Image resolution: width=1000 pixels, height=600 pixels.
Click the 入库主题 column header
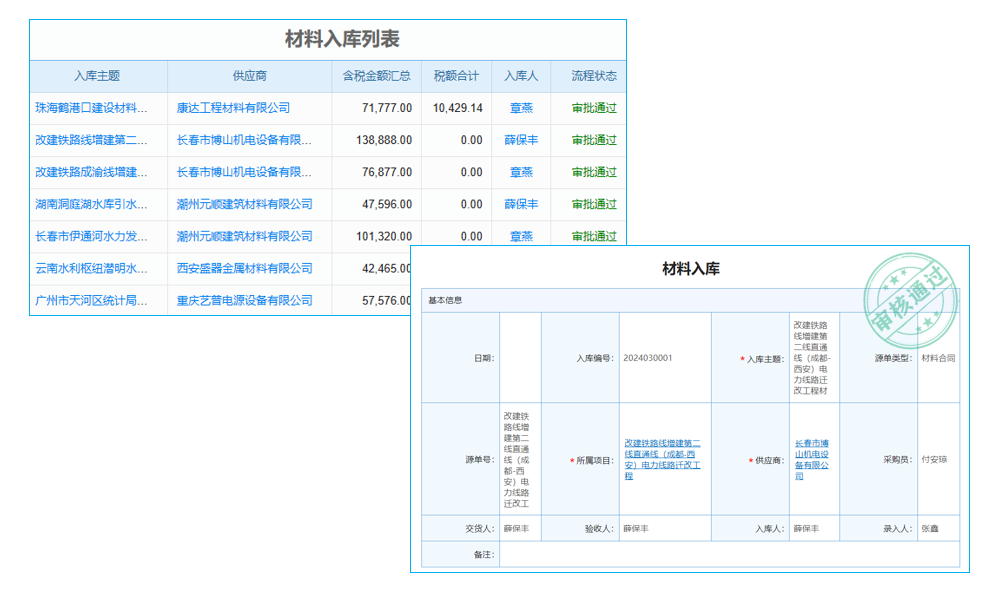95,76
